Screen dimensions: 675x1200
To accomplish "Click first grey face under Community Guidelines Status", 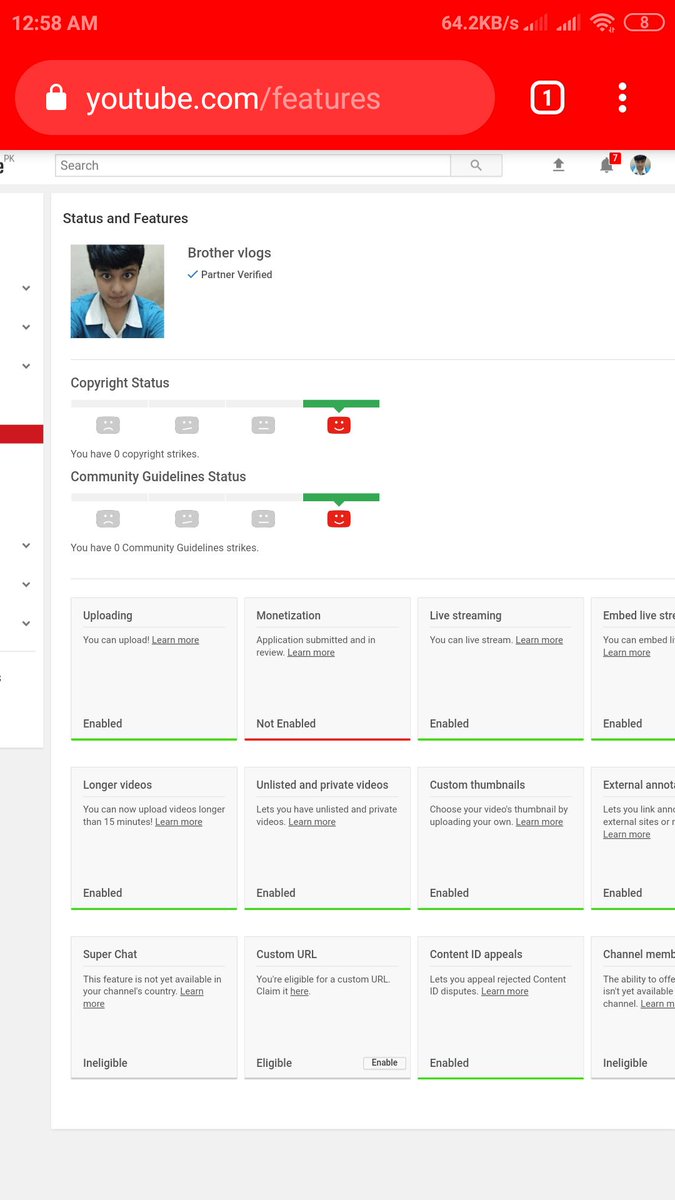I will [108, 518].
